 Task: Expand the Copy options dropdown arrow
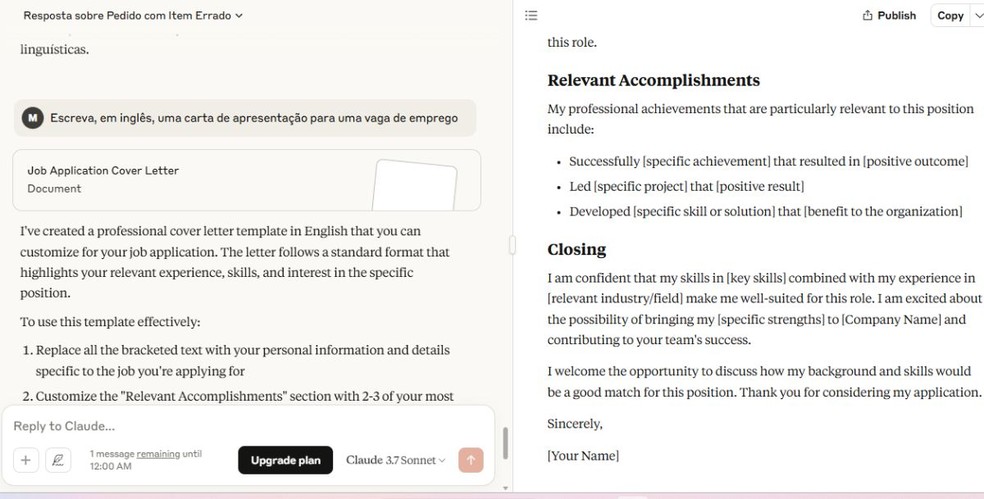pos(977,15)
